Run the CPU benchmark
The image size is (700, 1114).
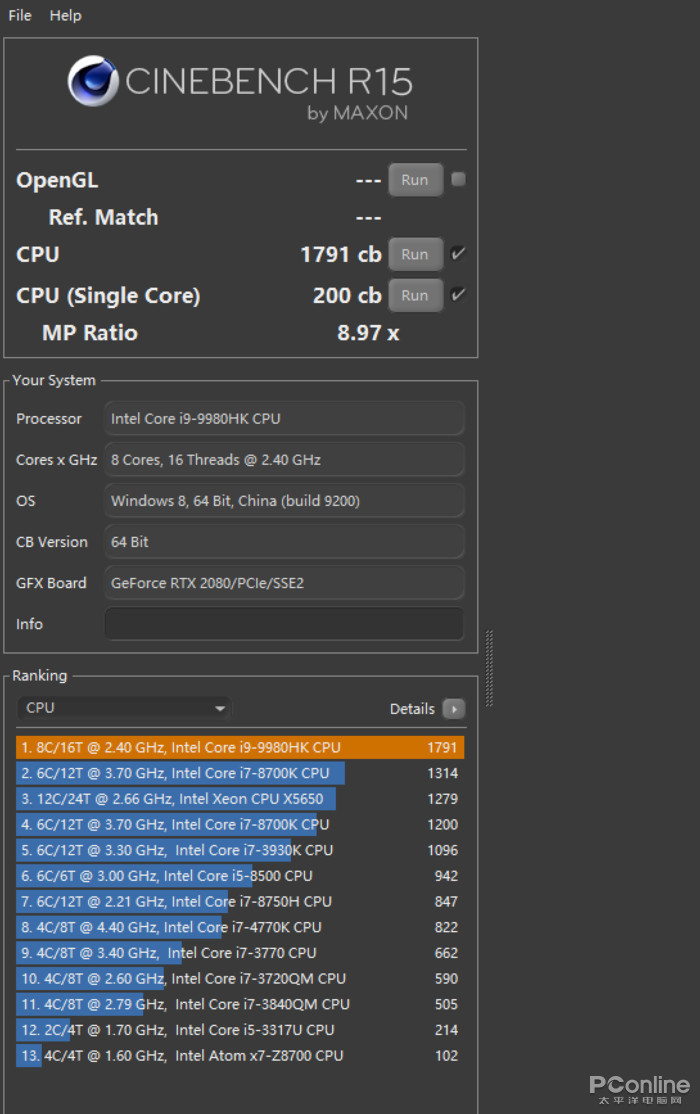click(x=415, y=254)
